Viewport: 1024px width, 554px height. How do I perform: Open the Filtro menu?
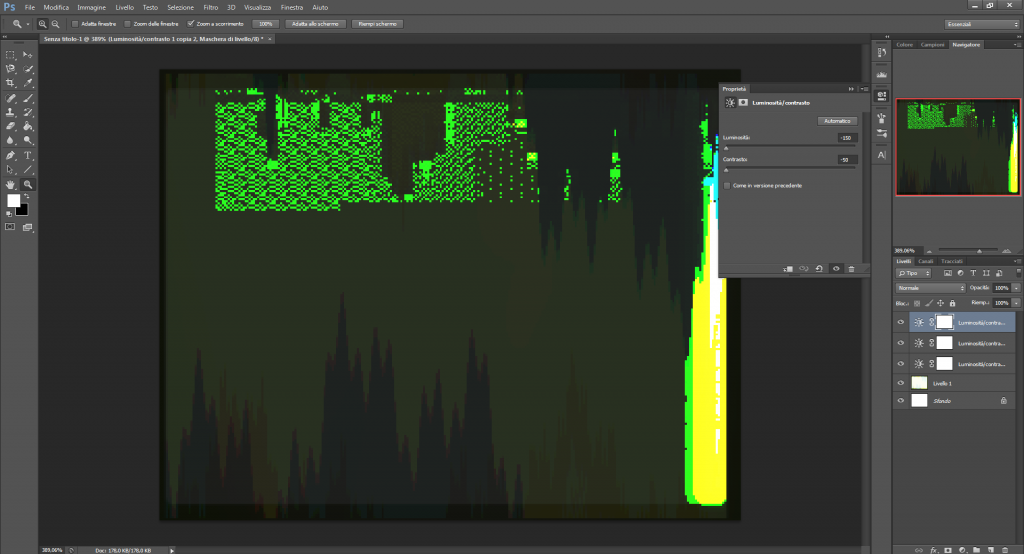(211, 7)
